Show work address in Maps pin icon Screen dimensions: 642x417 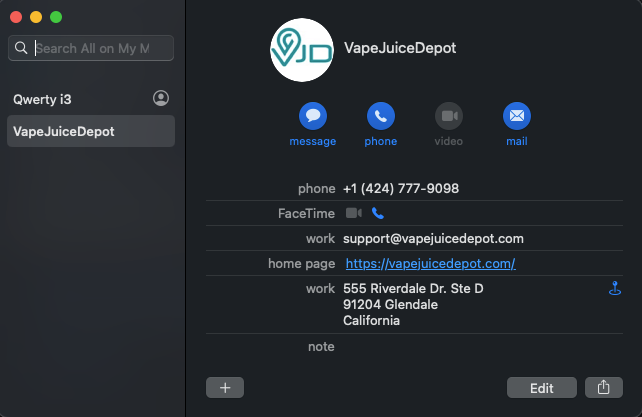(x=615, y=288)
